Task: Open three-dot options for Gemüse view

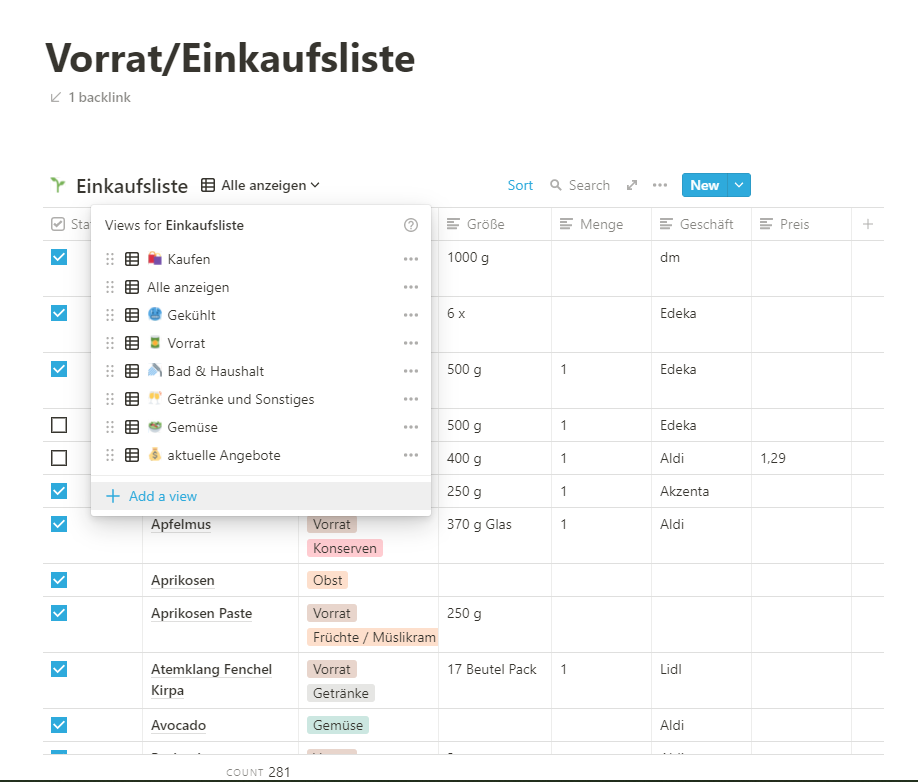Action: coord(410,427)
